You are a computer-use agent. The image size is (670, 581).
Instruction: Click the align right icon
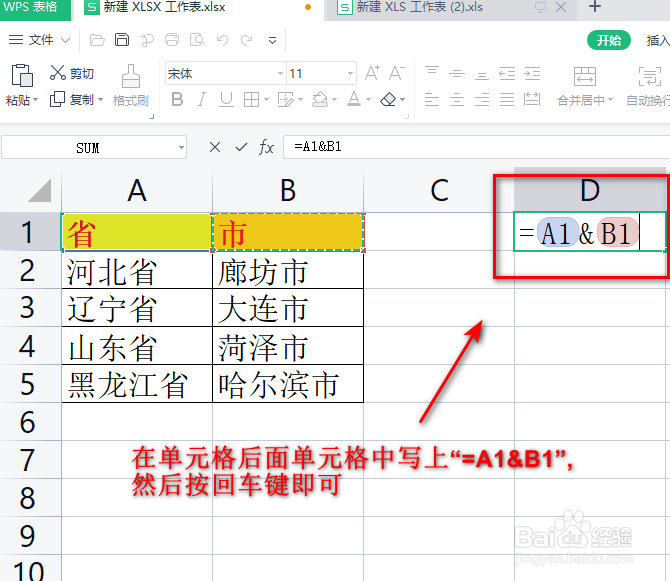(482, 100)
